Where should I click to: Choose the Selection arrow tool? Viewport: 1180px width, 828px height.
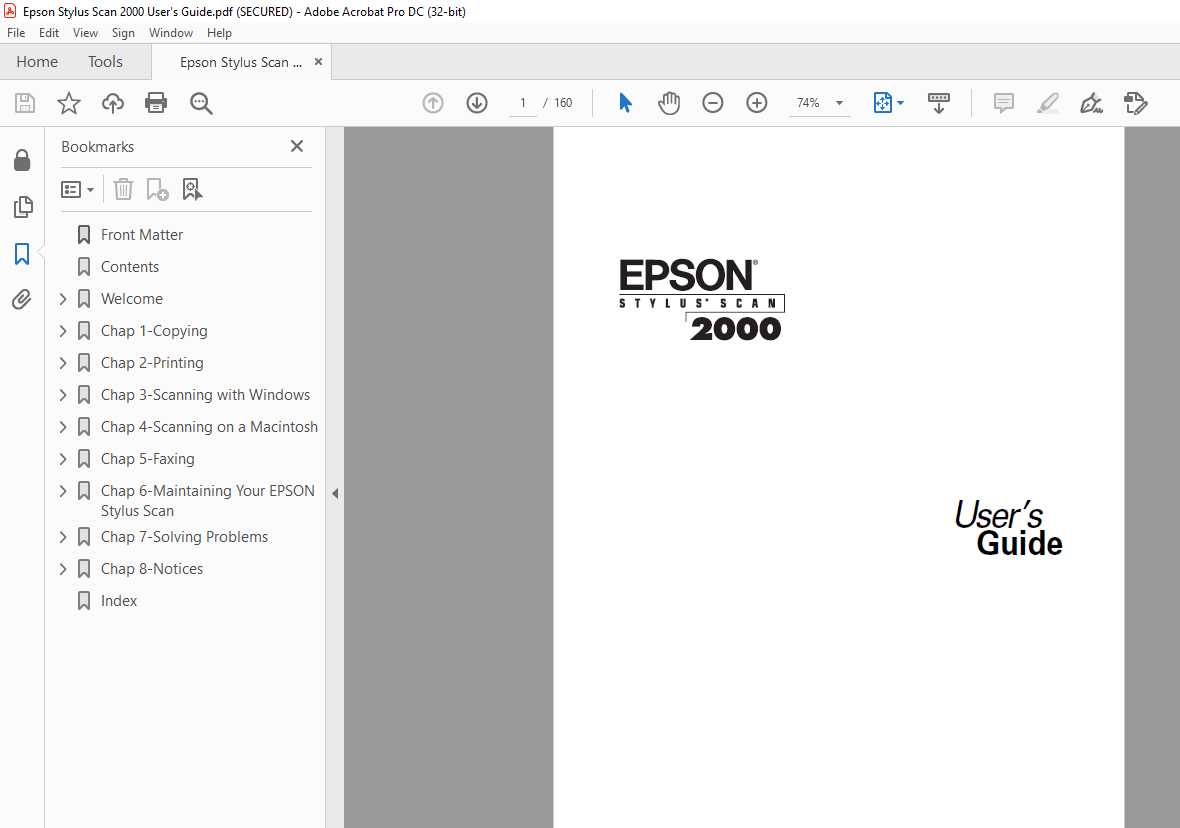[x=625, y=103]
